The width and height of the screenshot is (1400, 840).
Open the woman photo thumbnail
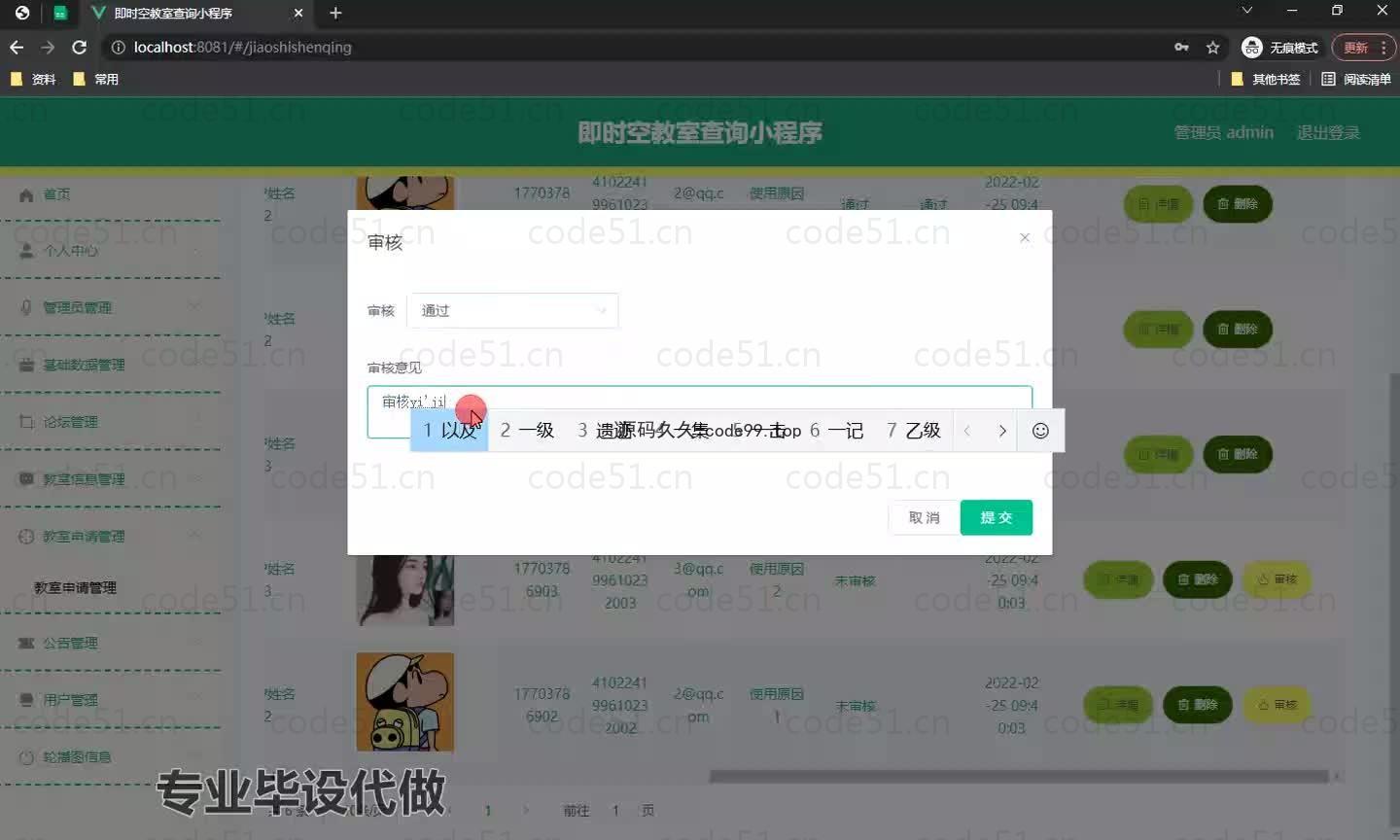404,590
